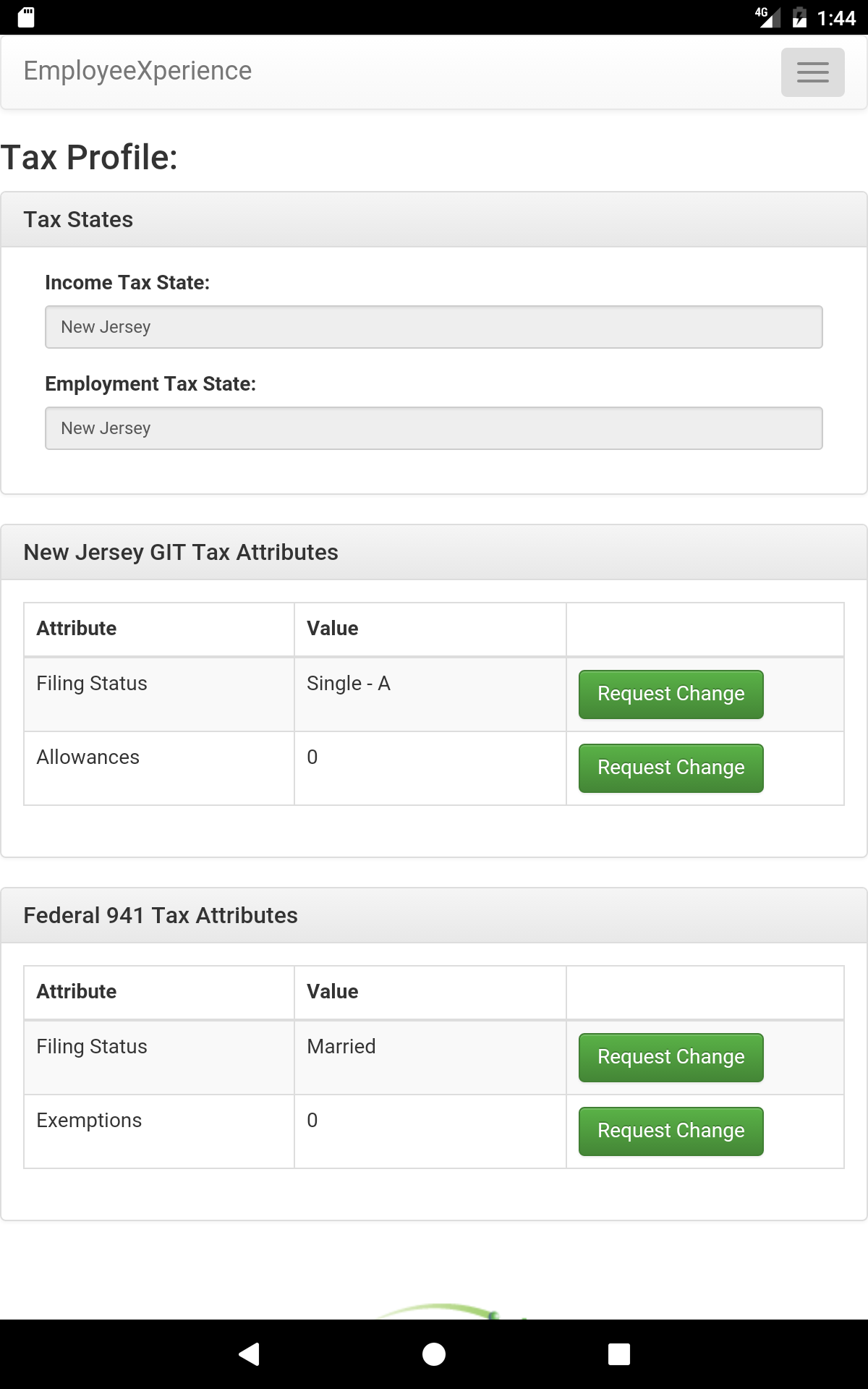Tap the clock showing 1:44

coord(836,18)
